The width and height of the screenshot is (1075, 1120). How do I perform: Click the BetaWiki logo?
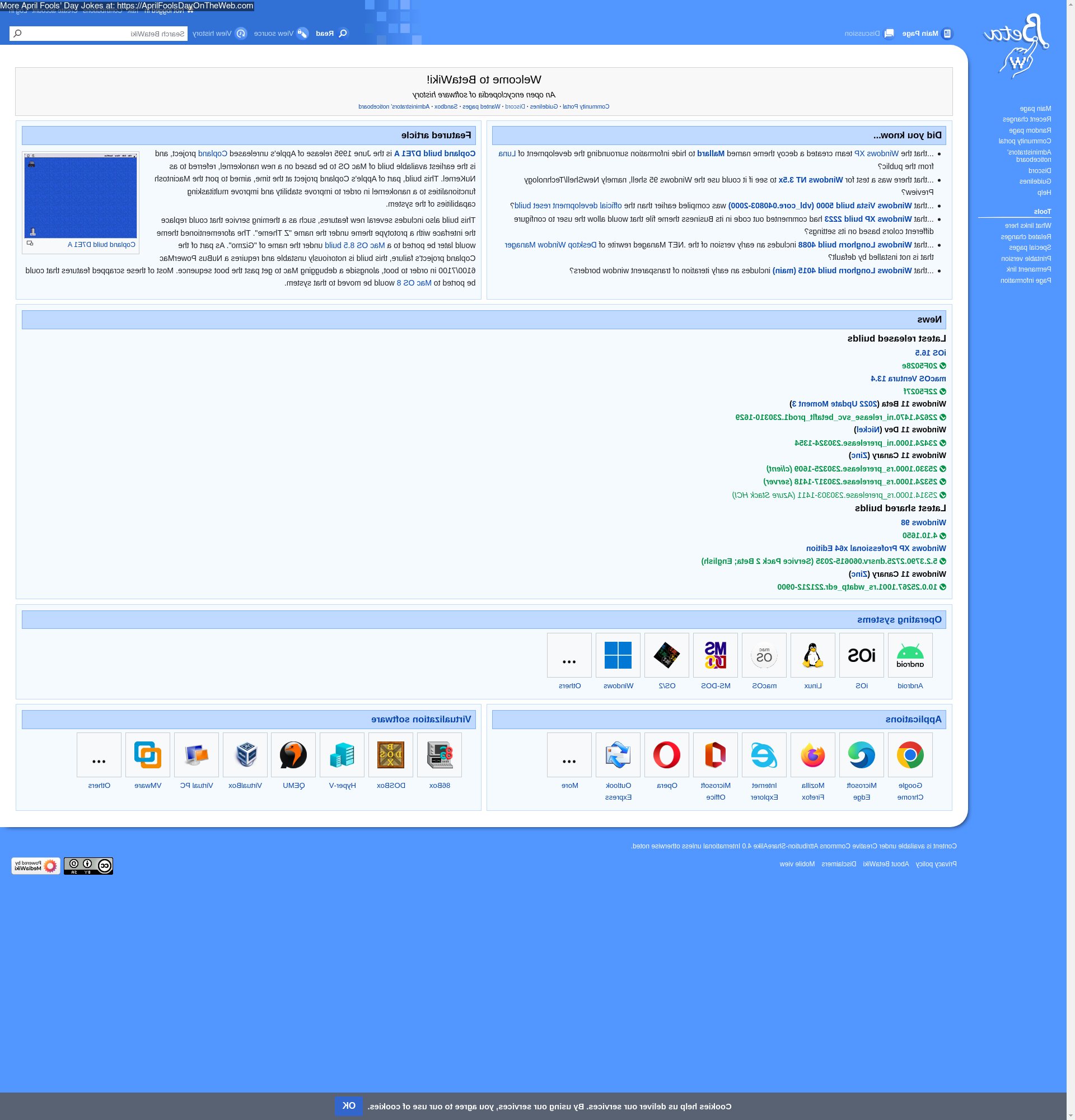click(1016, 46)
